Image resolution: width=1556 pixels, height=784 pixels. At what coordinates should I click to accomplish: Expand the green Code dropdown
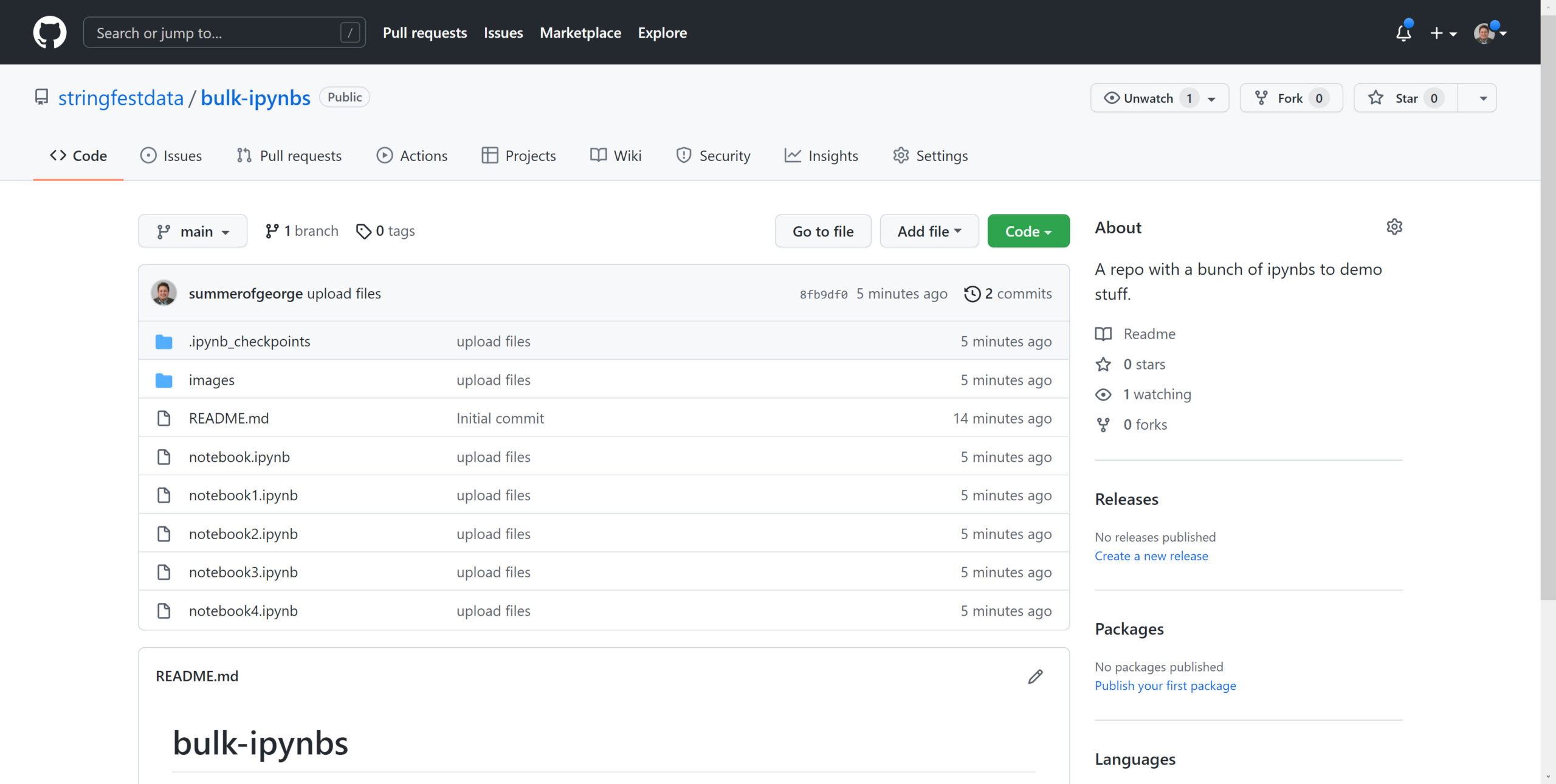tap(1028, 232)
